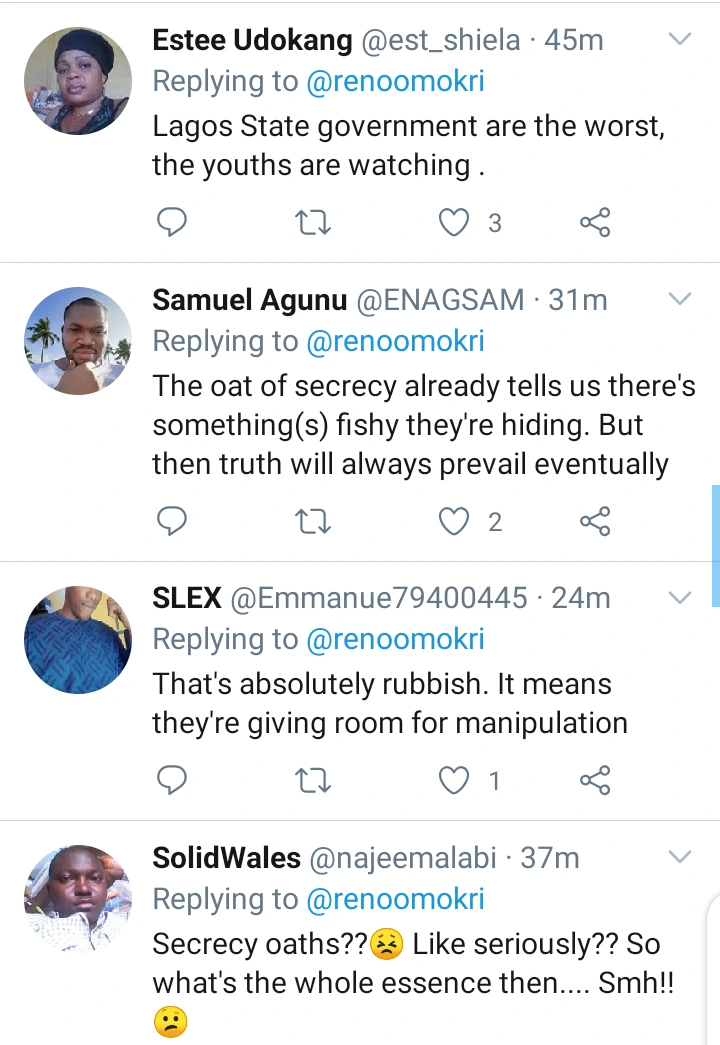Retweet Samuel Agunu's tweet
The height and width of the screenshot is (1045, 720).
(314, 521)
